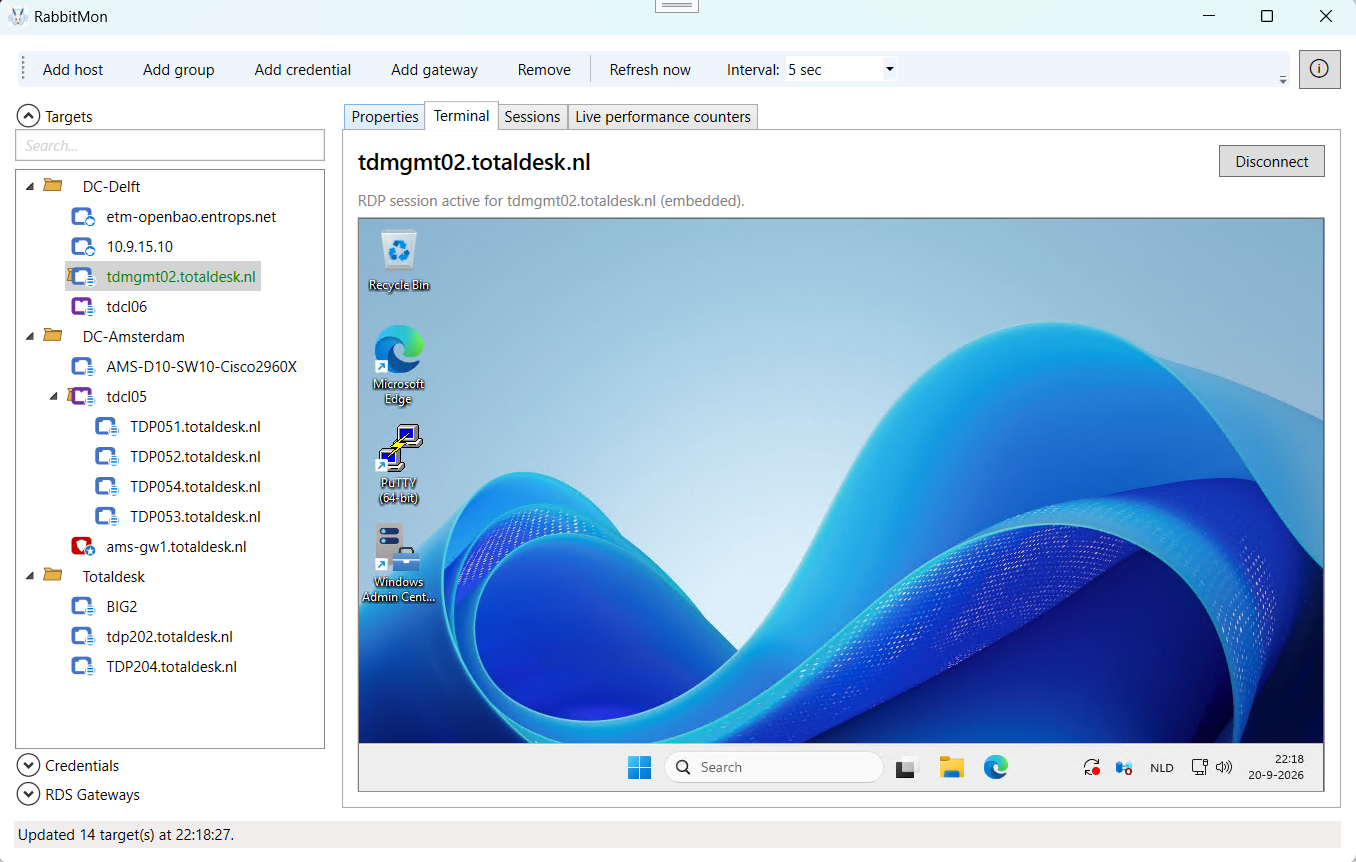
Task: Open the Live performance counters tab
Action: [x=663, y=117]
